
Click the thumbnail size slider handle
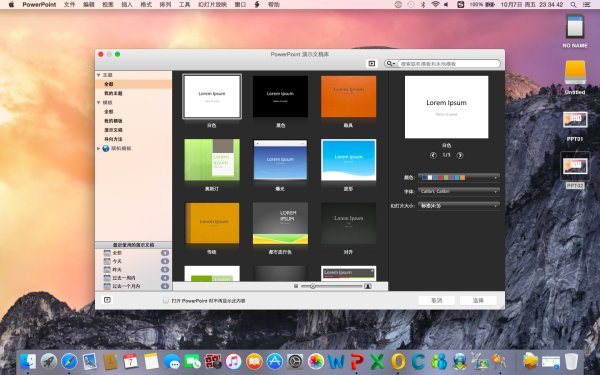point(313,286)
